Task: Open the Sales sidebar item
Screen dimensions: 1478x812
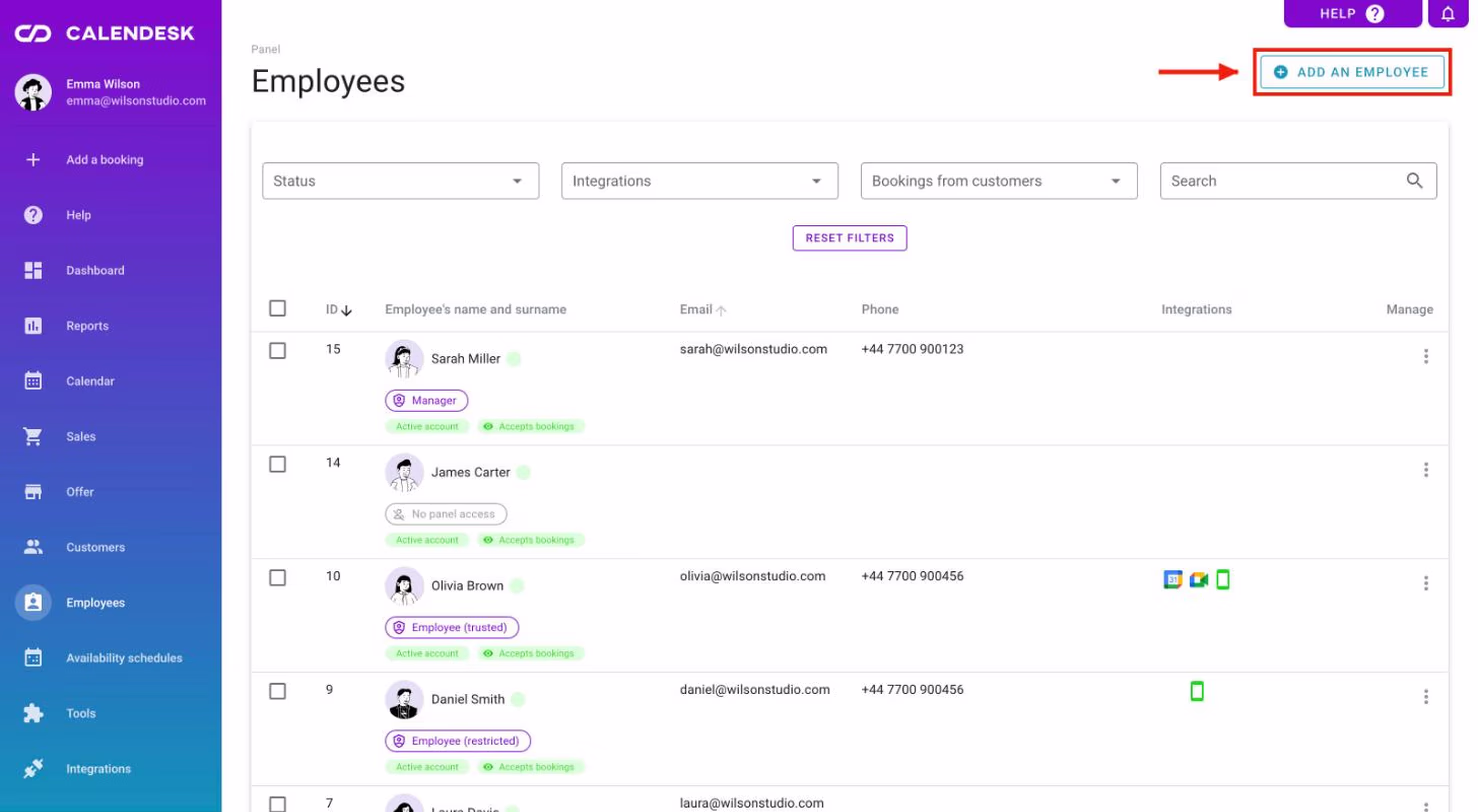Action: click(x=110, y=436)
